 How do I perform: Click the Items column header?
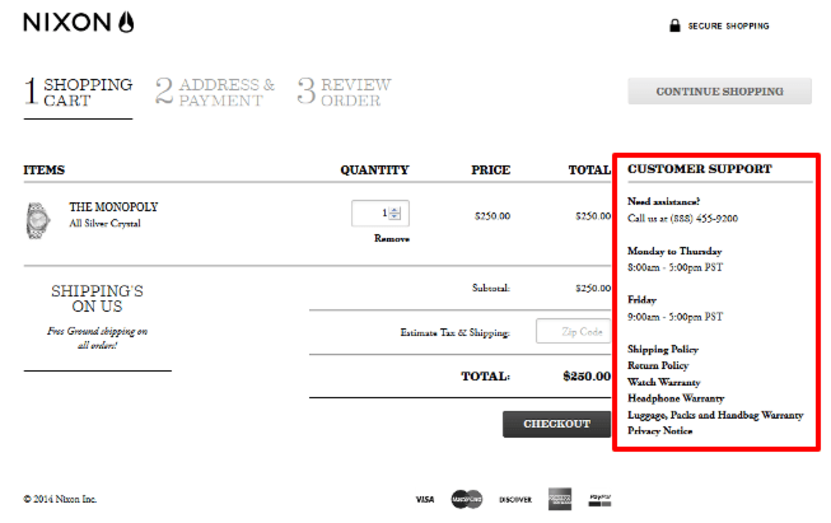(x=44, y=170)
